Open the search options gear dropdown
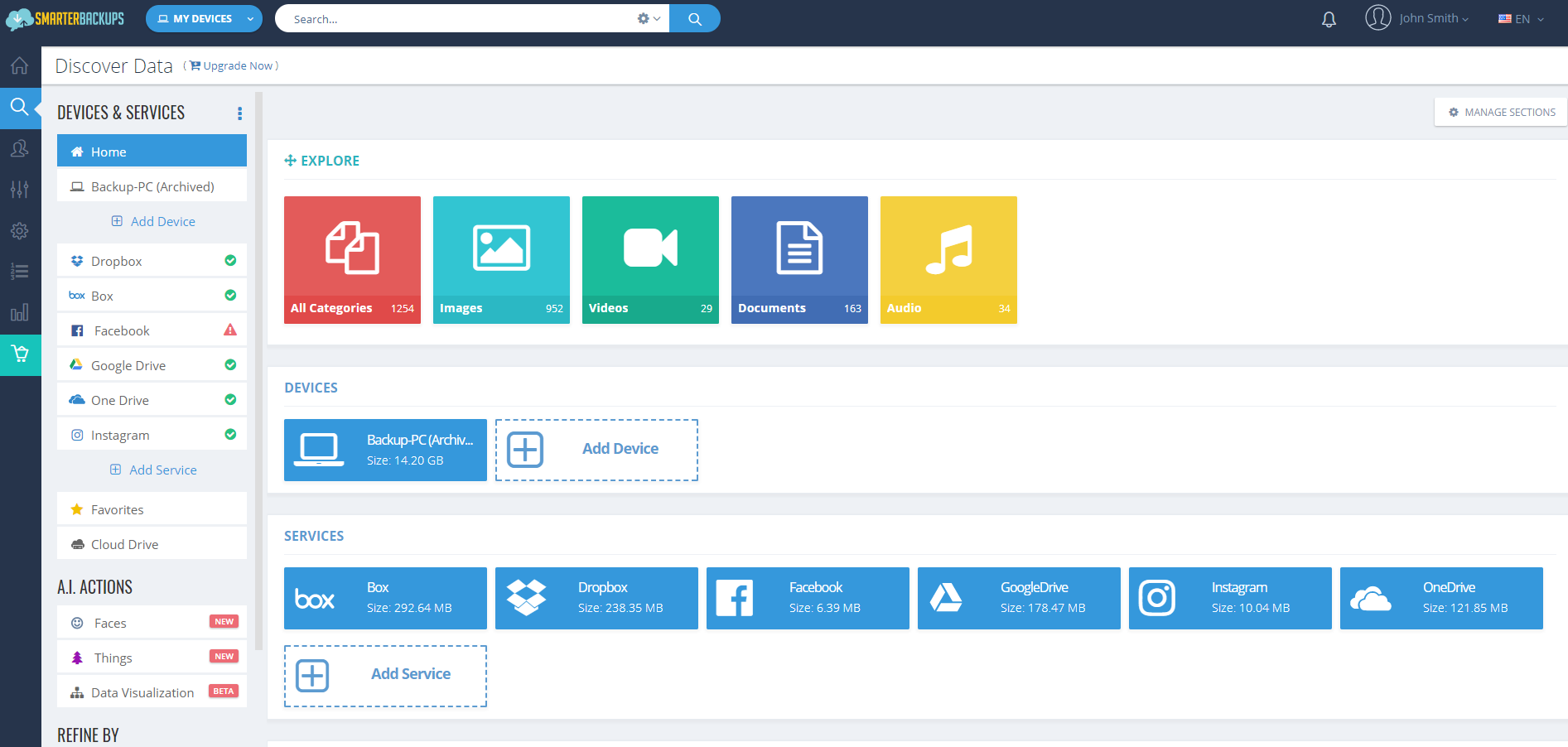Viewport: 1568px width, 747px height. click(x=649, y=18)
